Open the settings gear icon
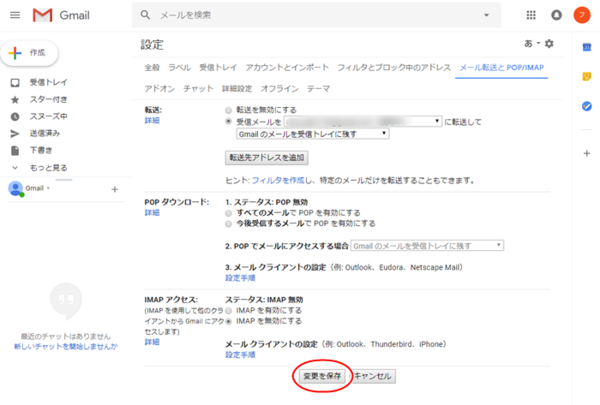 [548, 44]
